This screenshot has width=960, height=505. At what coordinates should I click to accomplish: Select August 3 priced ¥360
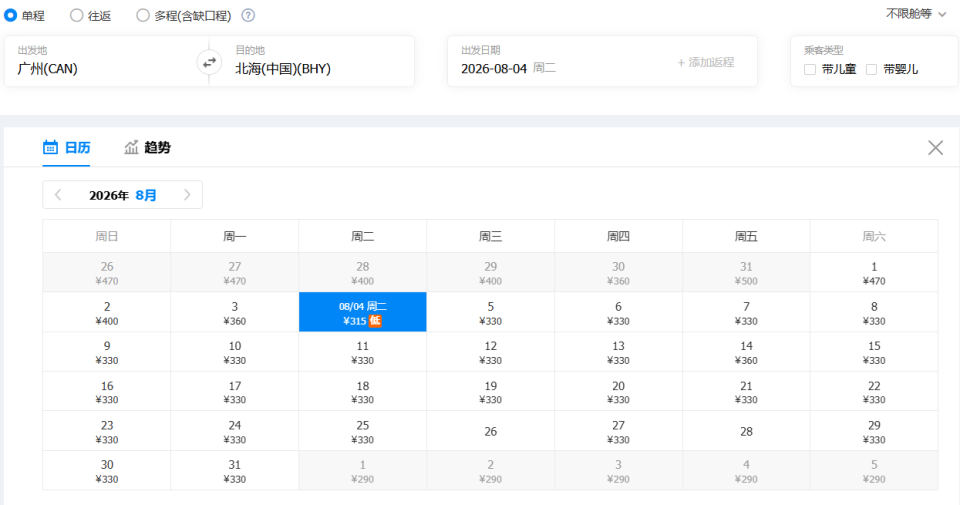(x=234, y=312)
